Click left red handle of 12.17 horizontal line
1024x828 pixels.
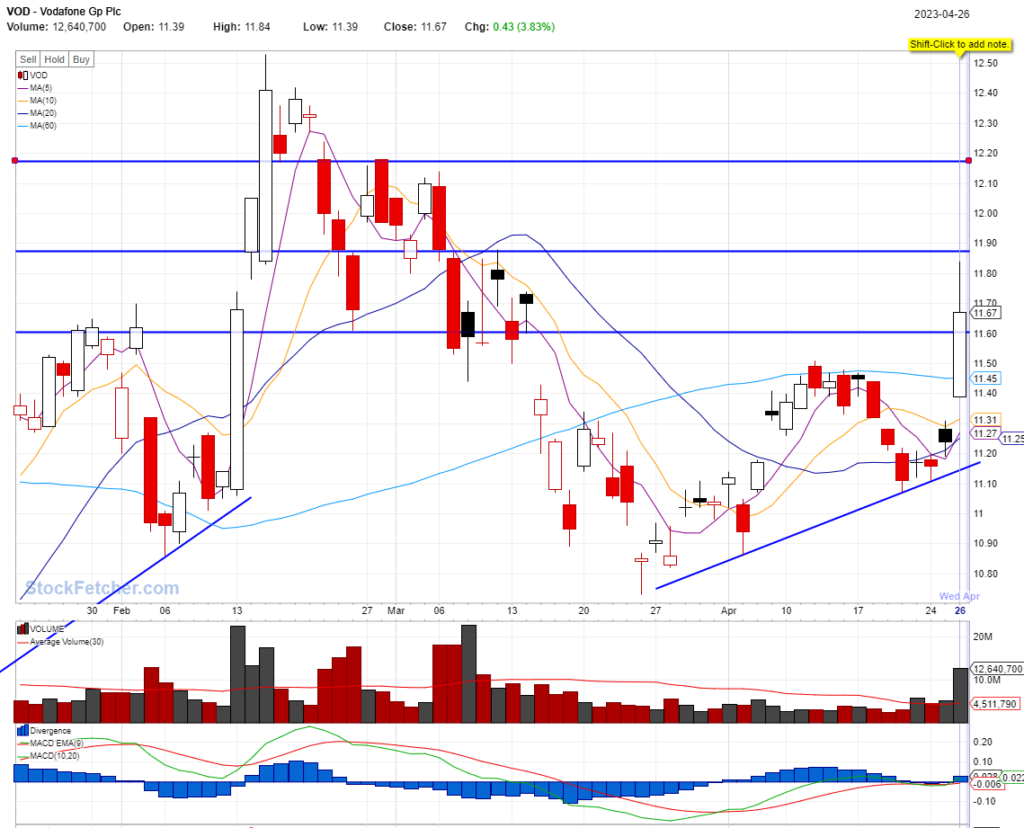[15, 161]
